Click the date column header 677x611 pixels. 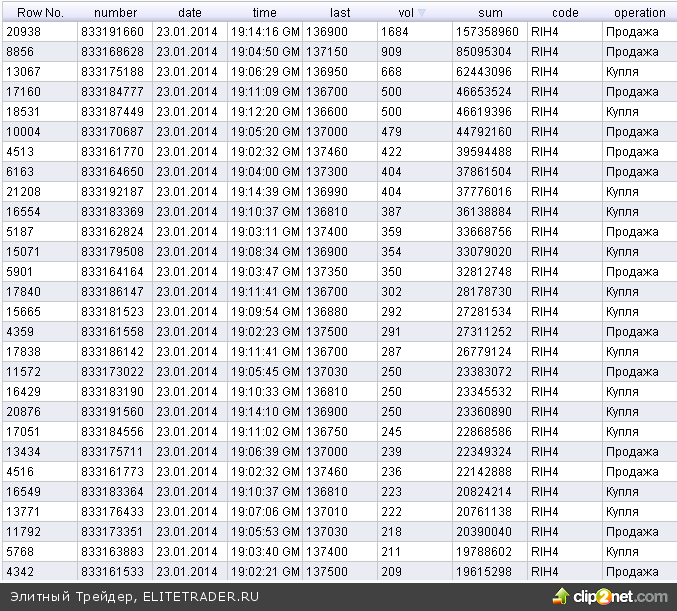point(189,13)
